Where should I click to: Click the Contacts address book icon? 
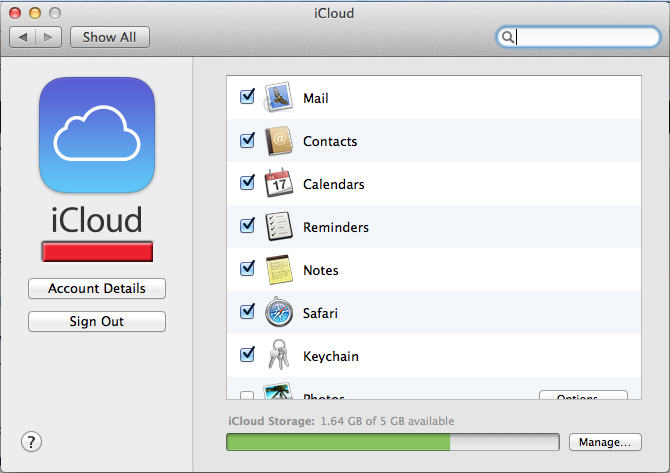tap(279, 141)
